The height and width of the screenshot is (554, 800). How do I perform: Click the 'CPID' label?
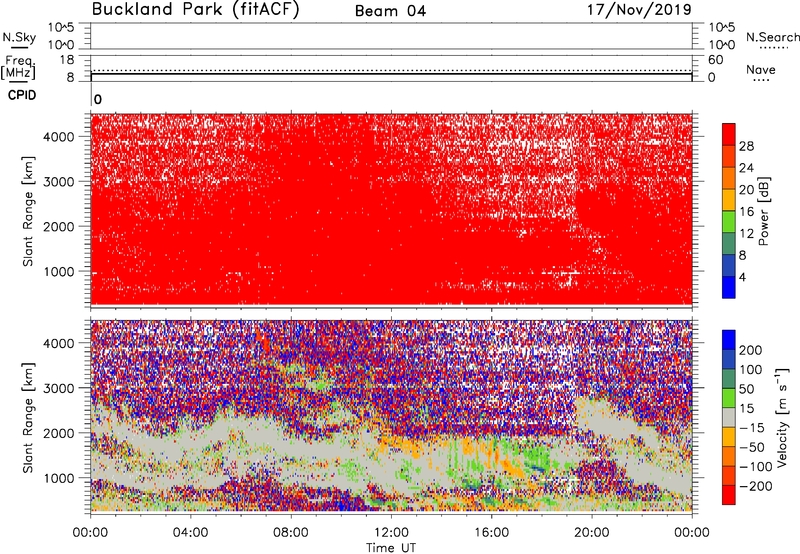(22, 95)
